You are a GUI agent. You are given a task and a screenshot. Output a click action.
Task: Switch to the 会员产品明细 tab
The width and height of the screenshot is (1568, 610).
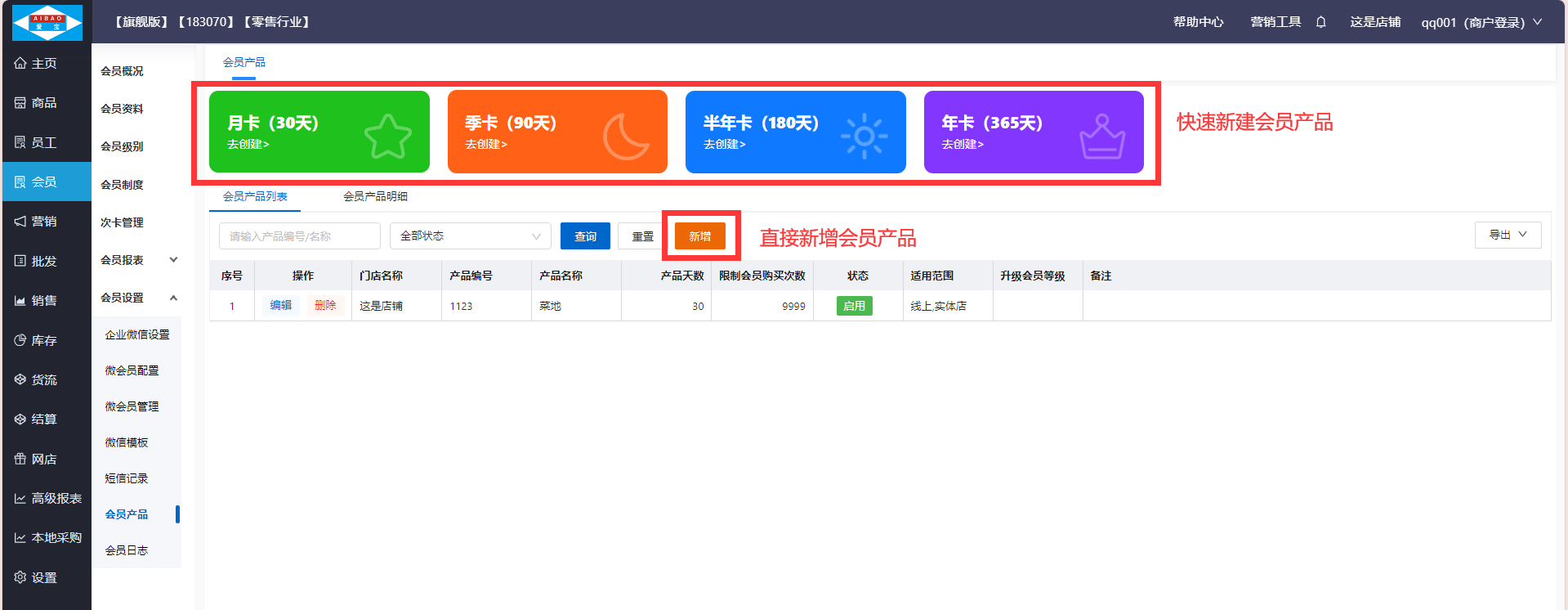375,196
